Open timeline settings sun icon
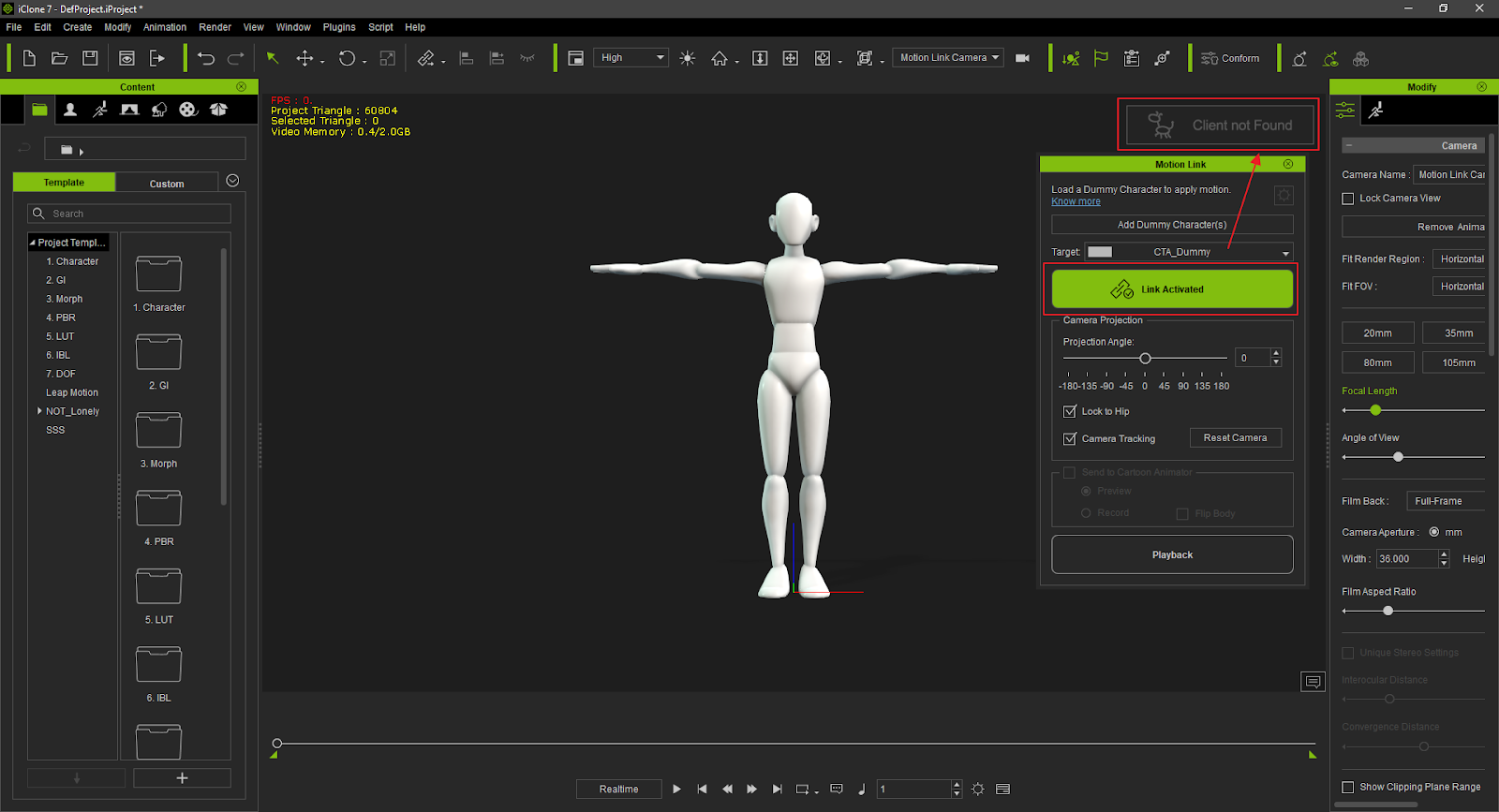 click(x=978, y=790)
